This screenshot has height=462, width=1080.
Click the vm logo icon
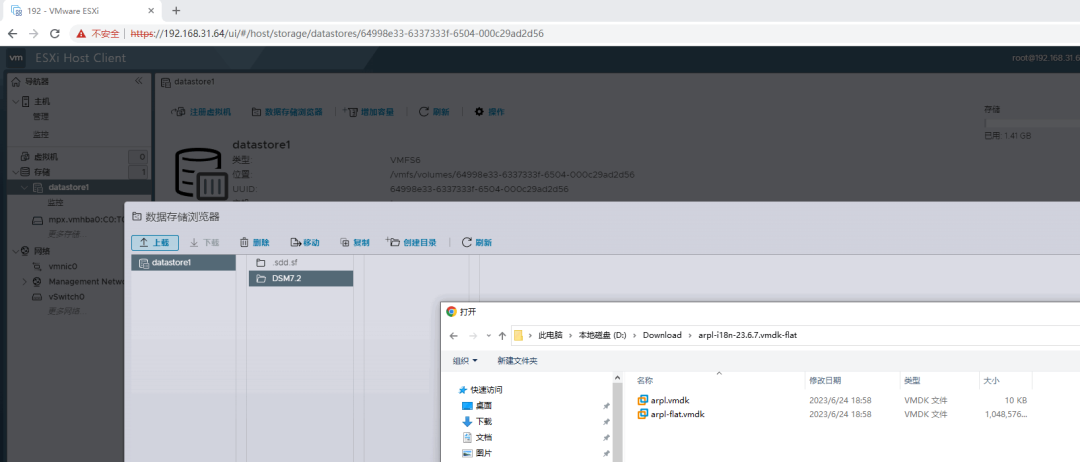(15, 58)
